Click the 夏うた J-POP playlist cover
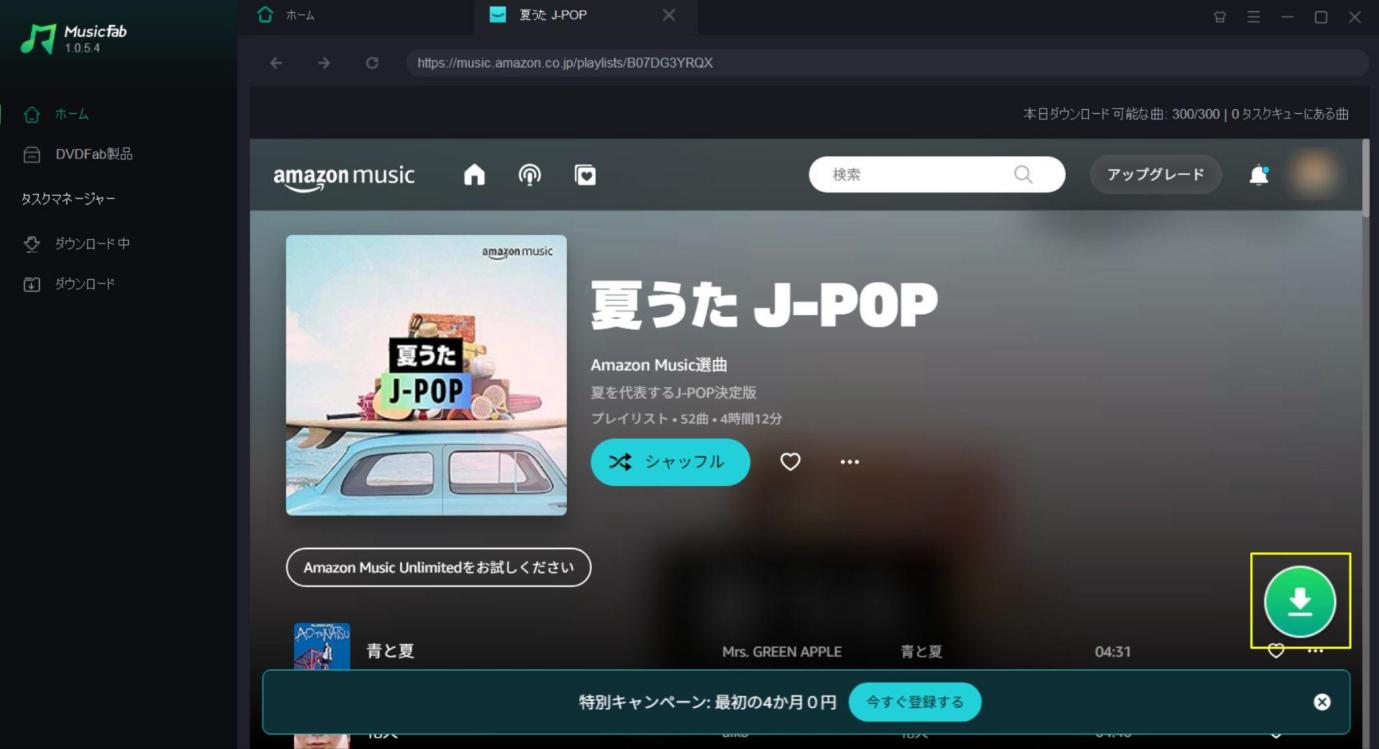Screen dimensions: 1379x749 click(x=426, y=375)
